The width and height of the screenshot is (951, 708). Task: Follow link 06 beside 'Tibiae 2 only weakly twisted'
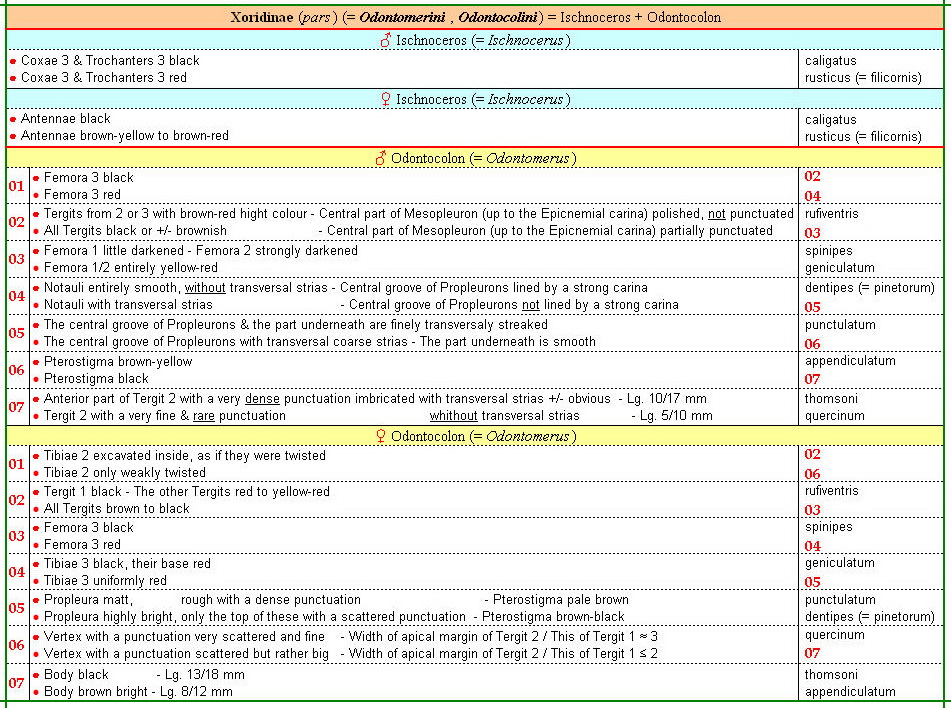[x=812, y=474]
